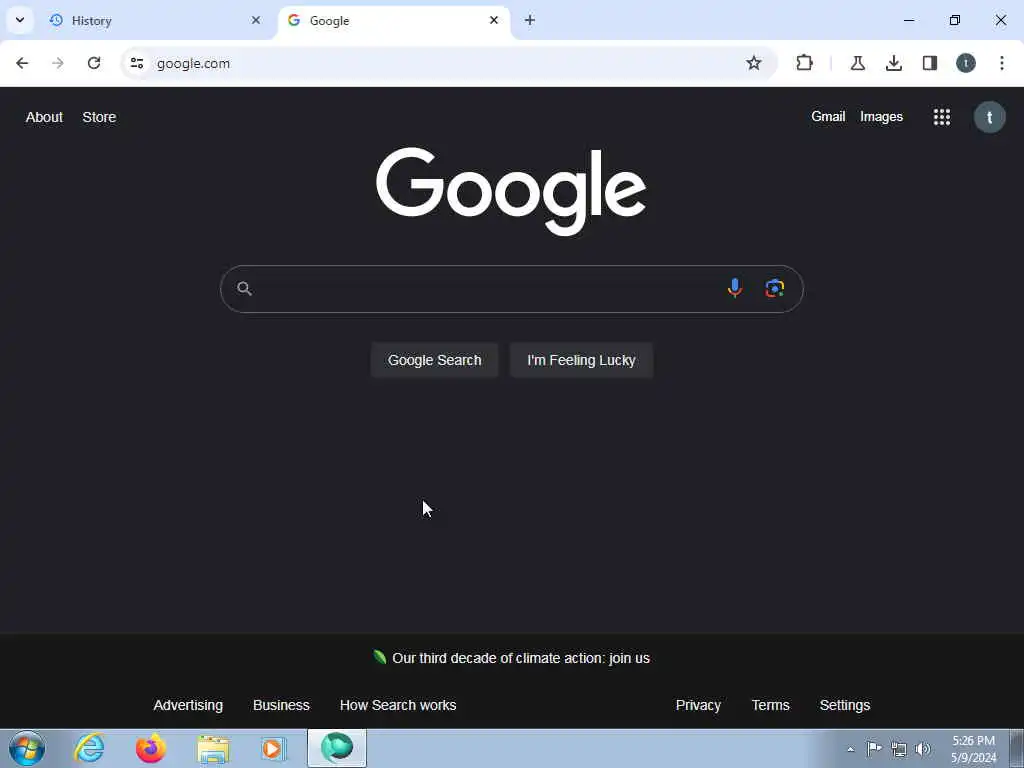Go to Google Images
This screenshot has width=1024, height=768.
[x=881, y=116]
